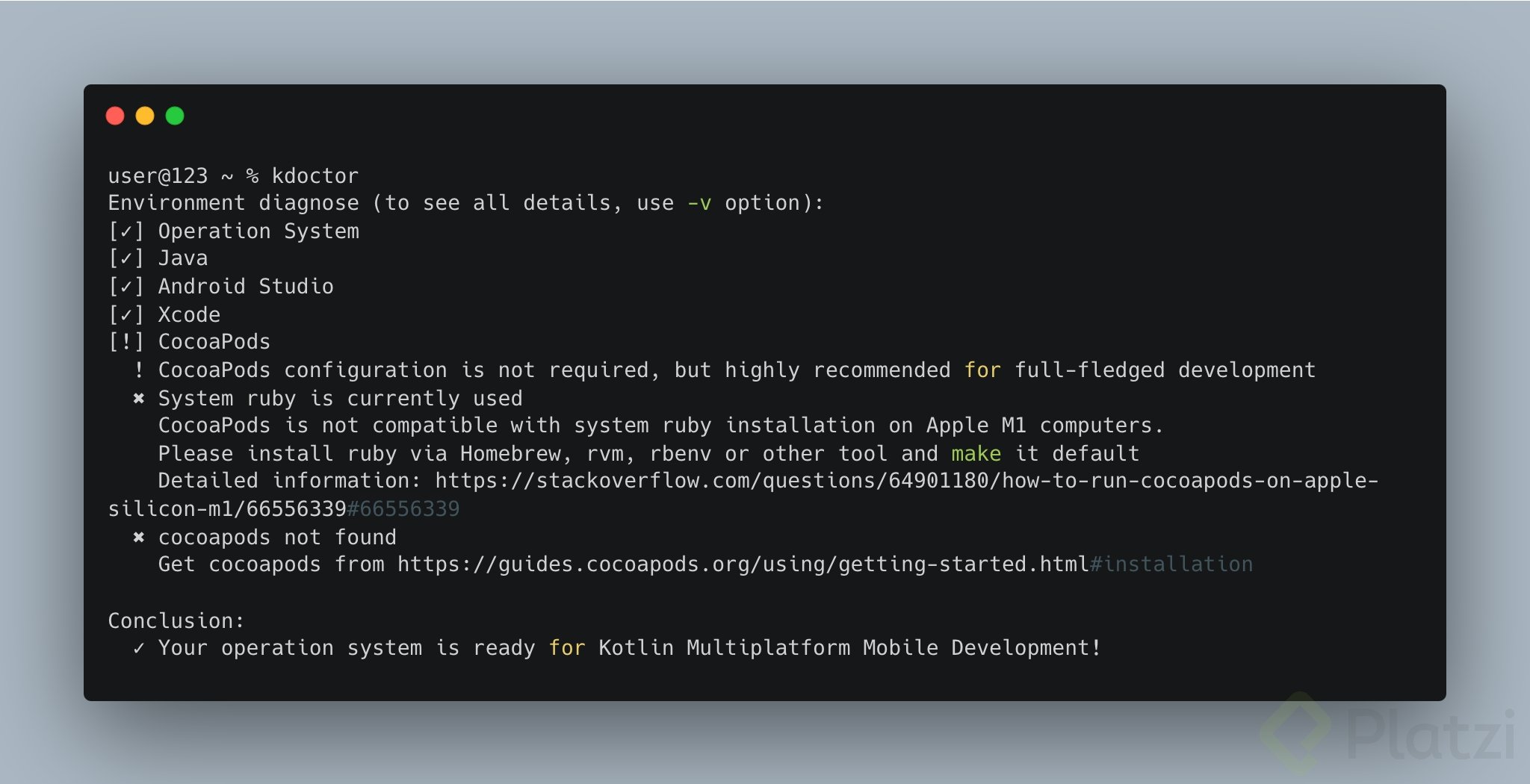Image resolution: width=1530 pixels, height=784 pixels.
Task: Click the yellow minimize traffic light
Action: (146, 116)
